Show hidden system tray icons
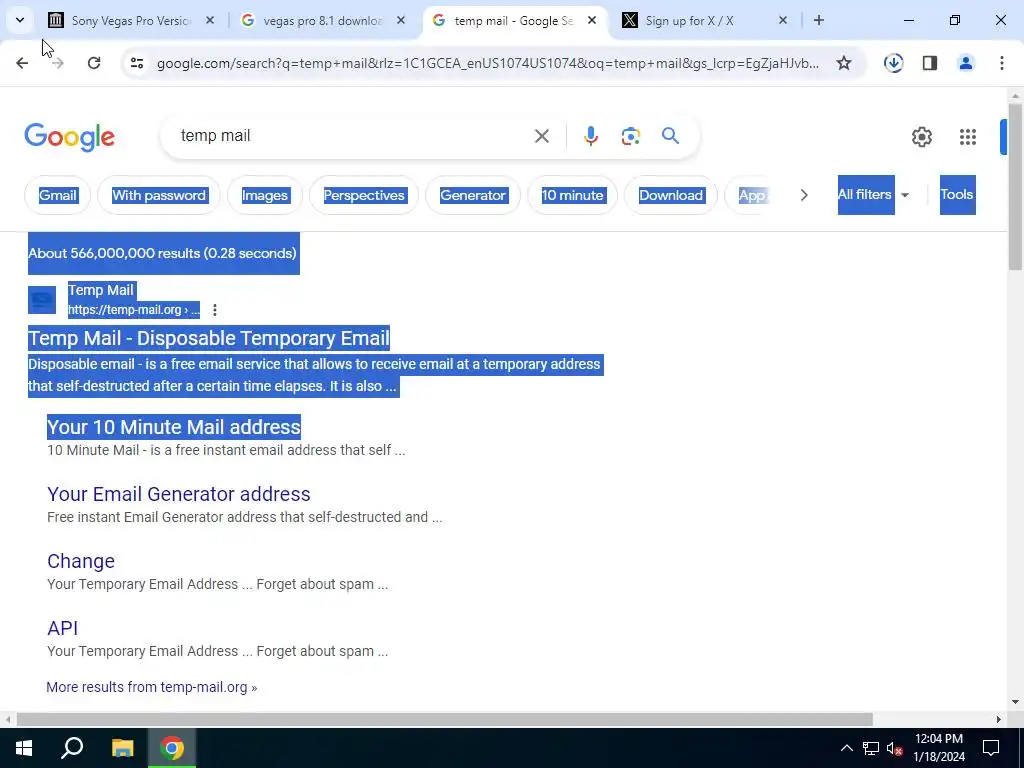This screenshot has width=1024, height=768. [x=846, y=748]
